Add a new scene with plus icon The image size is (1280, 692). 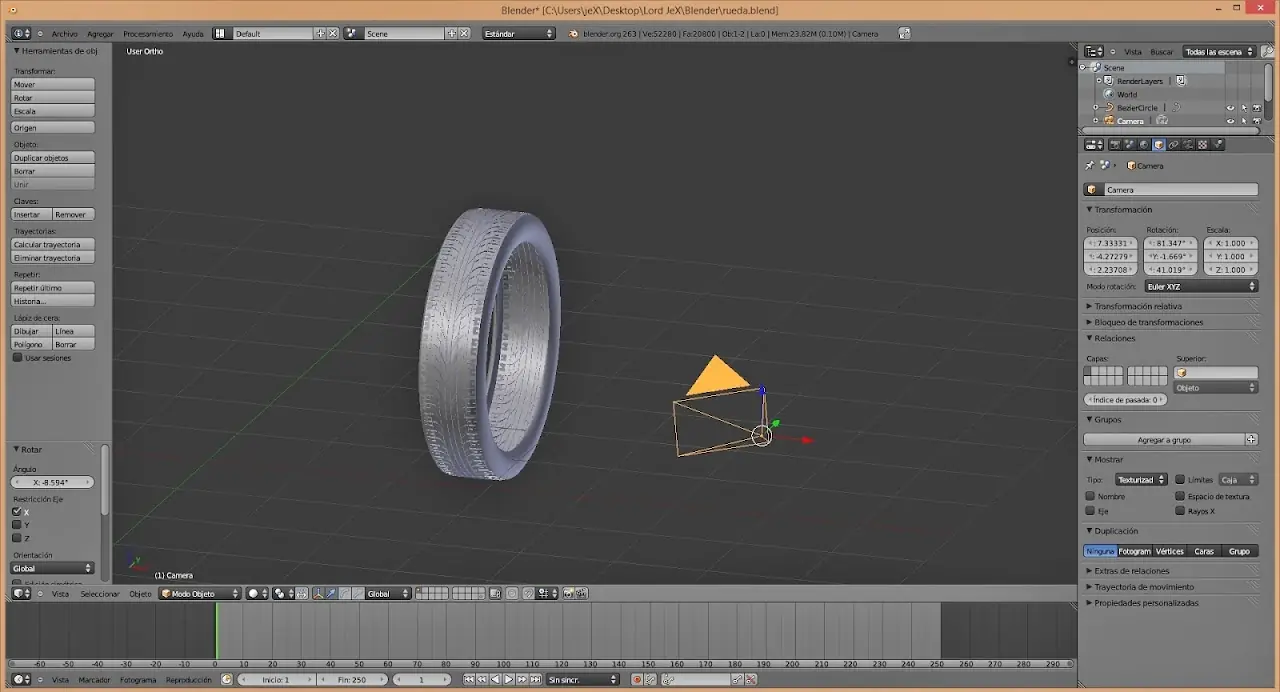coord(451,33)
